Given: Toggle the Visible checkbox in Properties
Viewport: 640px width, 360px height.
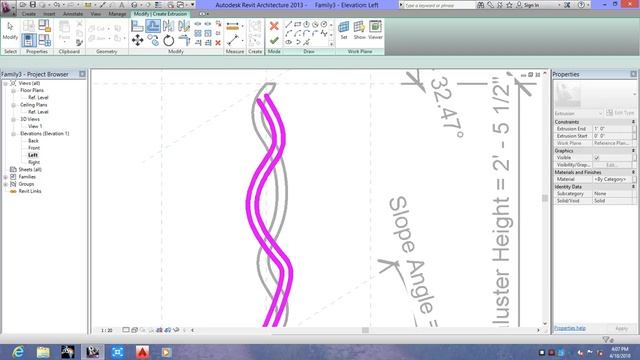Looking at the screenshot, I should click(597, 158).
